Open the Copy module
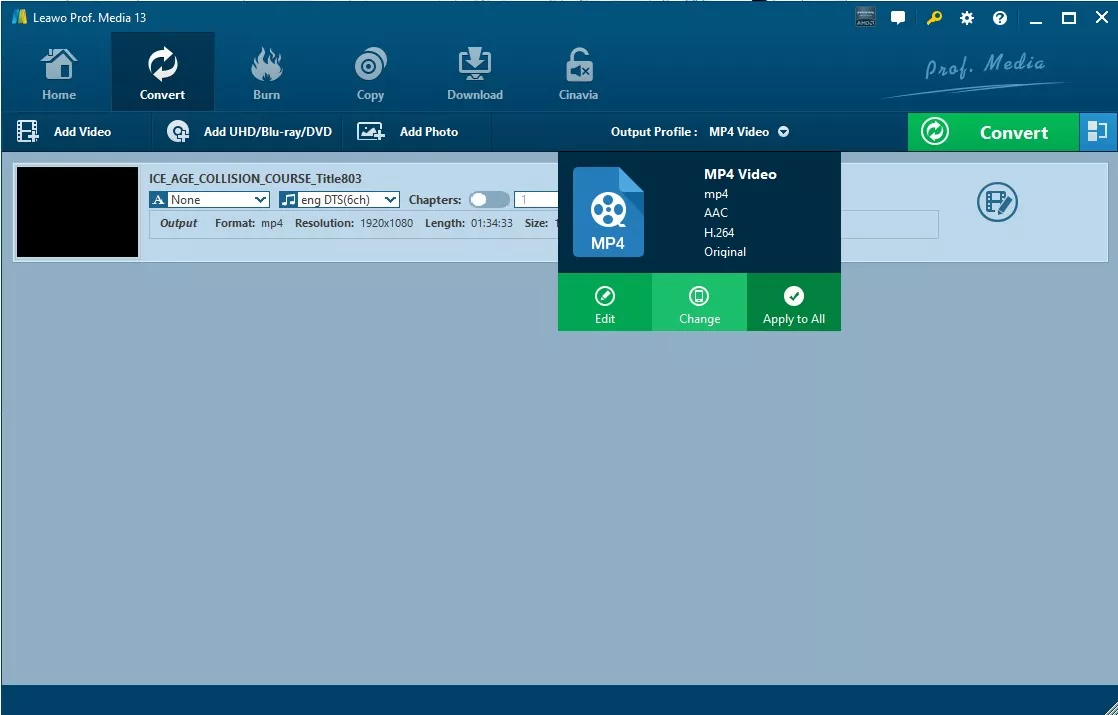 pyautogui.click(x=370, y=71)
